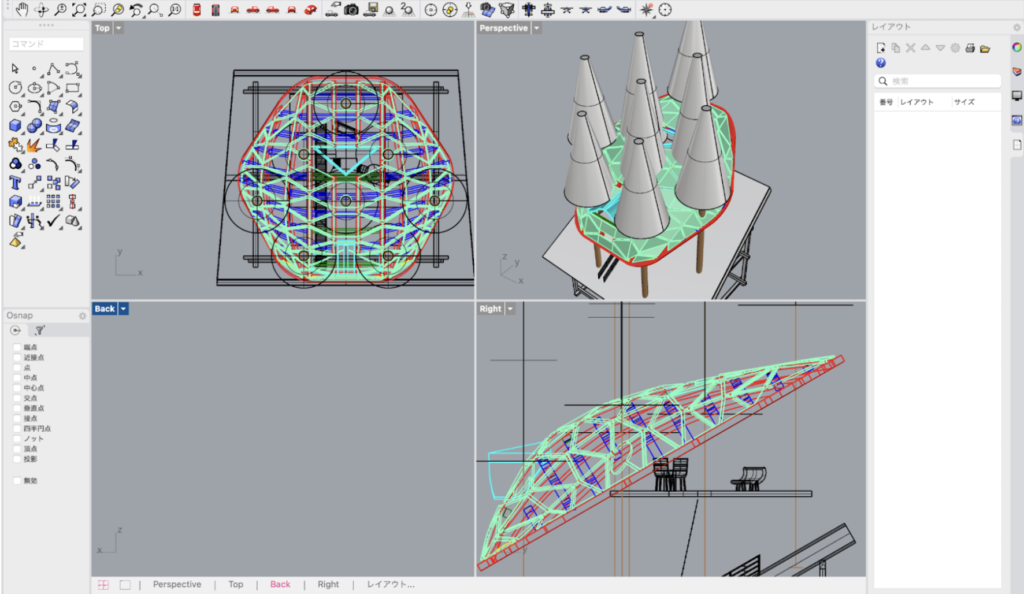Click the レイアウト... button in bottom bar

(390, 584)
